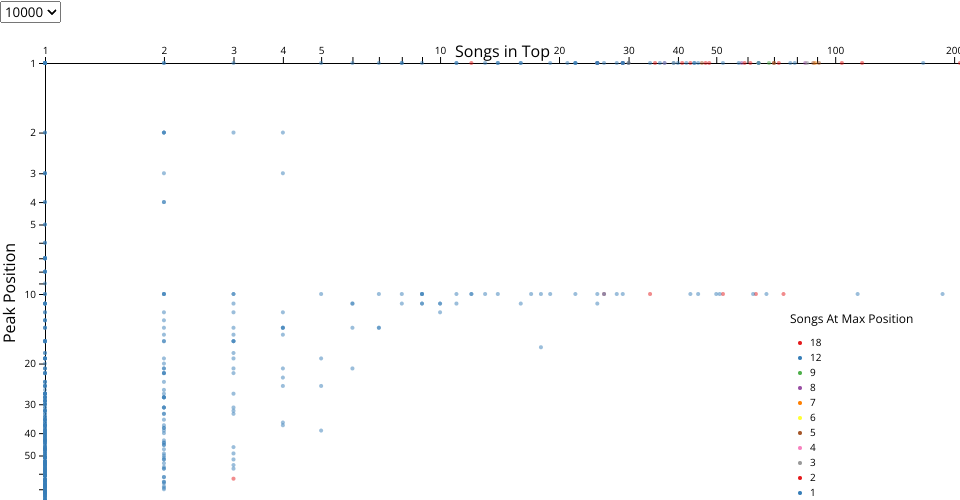960x500 pixels.
Task: Click the 'Peak Position' axis title
Action: tap(11, 292)
